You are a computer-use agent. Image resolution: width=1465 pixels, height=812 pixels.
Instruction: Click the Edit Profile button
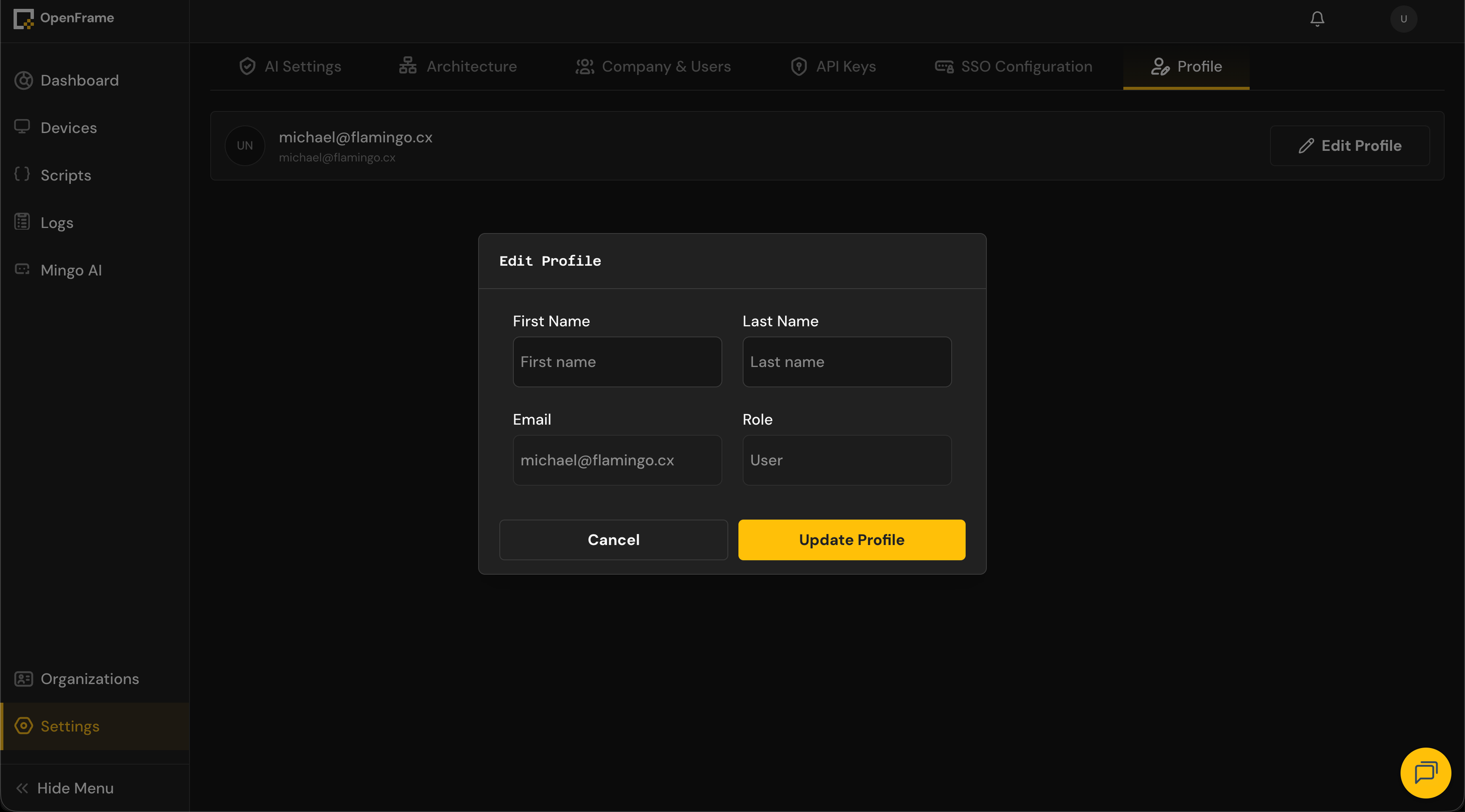pos(1350,146)
